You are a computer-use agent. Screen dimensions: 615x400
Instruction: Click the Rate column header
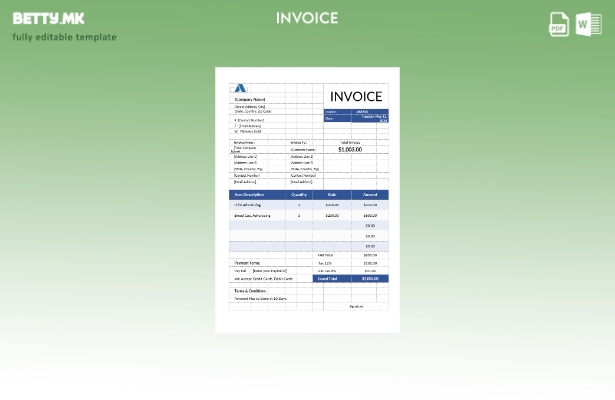click(332, 194)
